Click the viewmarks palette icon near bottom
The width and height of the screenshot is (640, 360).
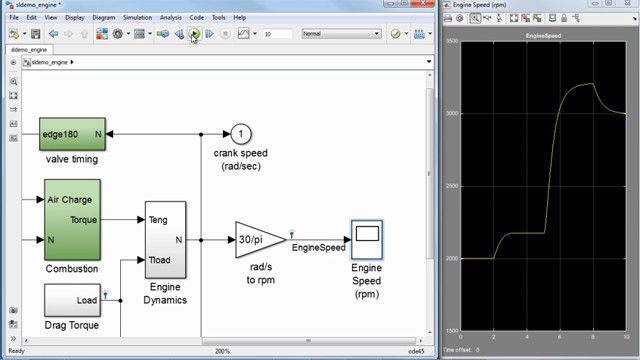(13, 324)
